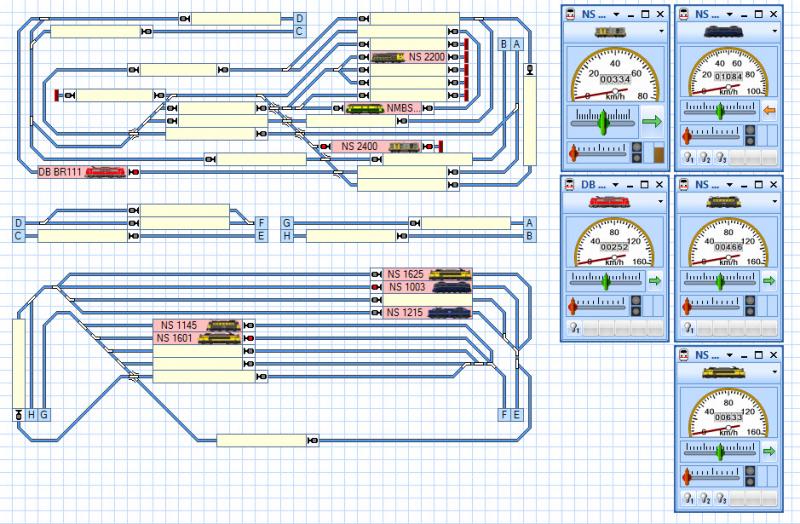Screen dimensions: 800x524
Task: Select the NS 1215 block label
Action: [406, 313]
